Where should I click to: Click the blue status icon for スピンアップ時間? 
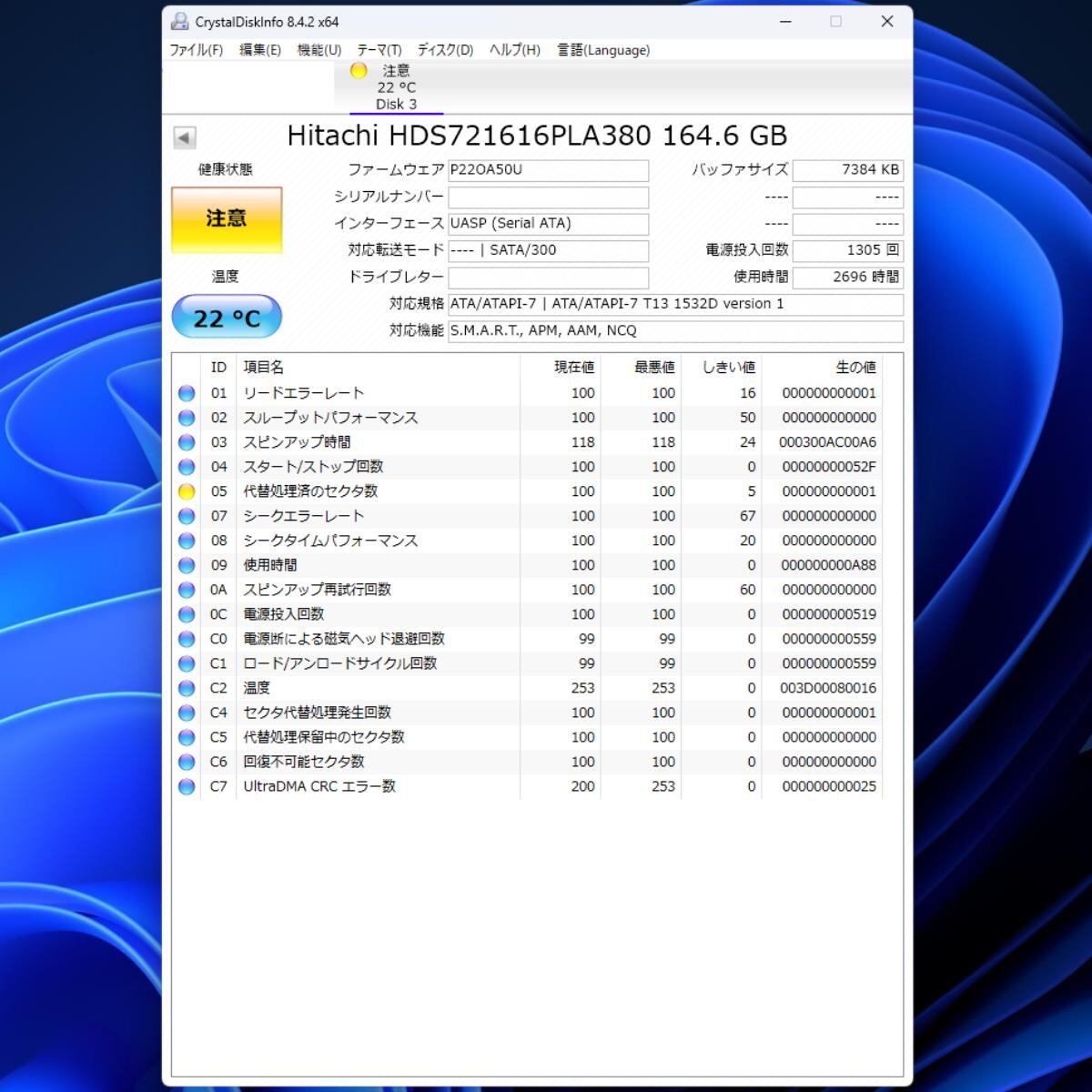point(187,442)
